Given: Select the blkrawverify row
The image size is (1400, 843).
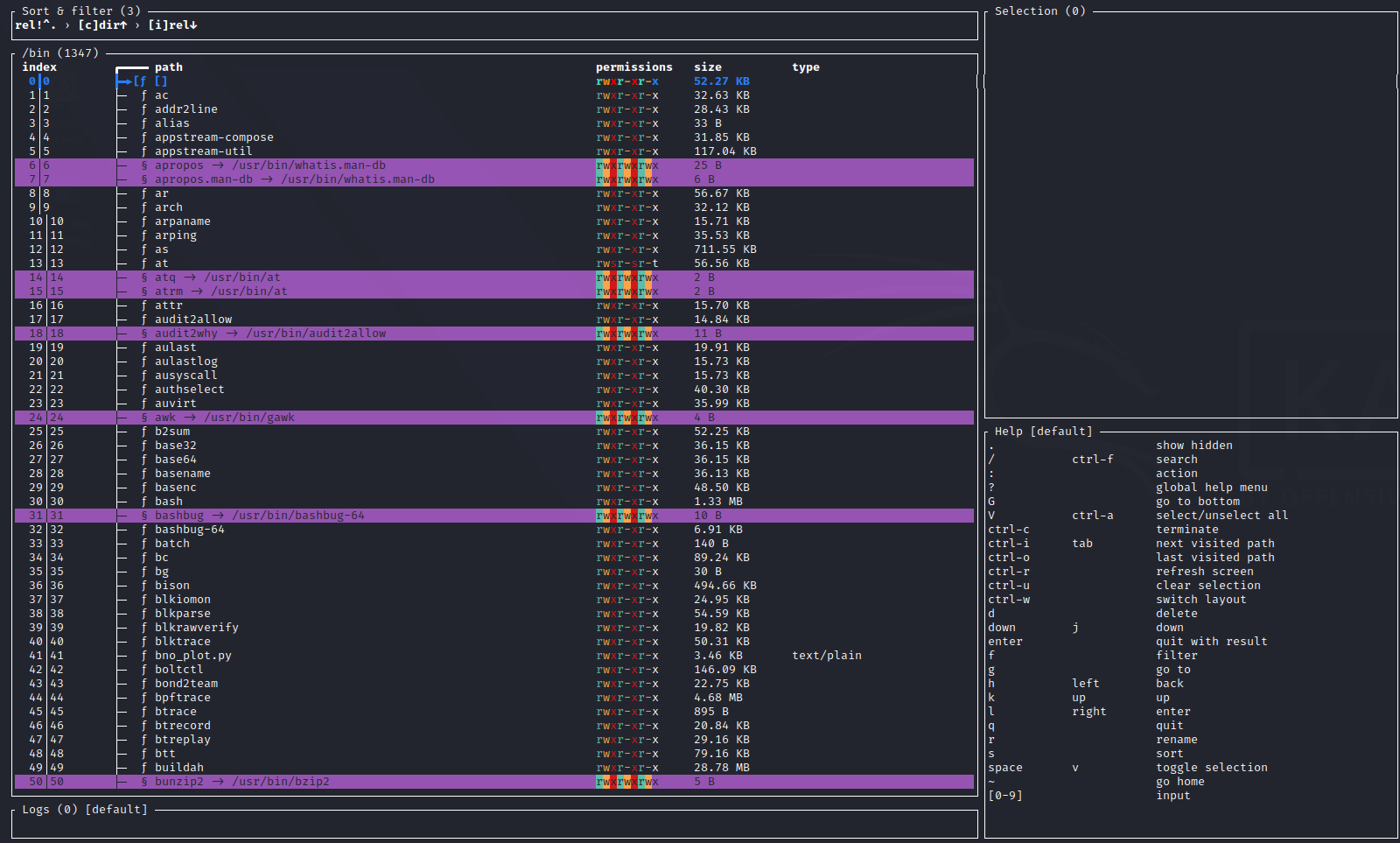Looking at the screenshot, I should click(x=494, y=628).
